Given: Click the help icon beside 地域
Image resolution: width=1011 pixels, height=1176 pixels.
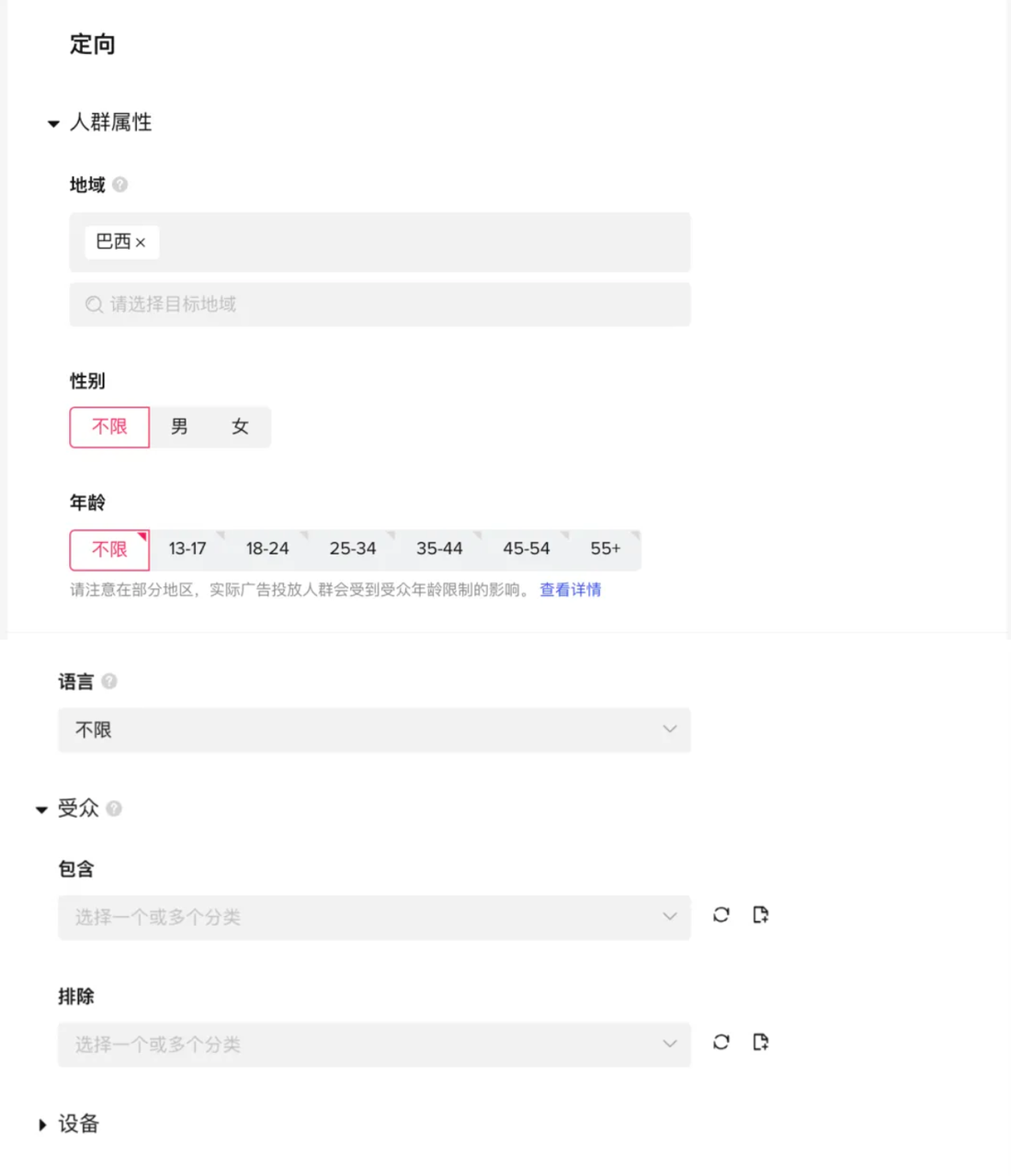Looking at the screenshot, I should click(x=119, y=185).
